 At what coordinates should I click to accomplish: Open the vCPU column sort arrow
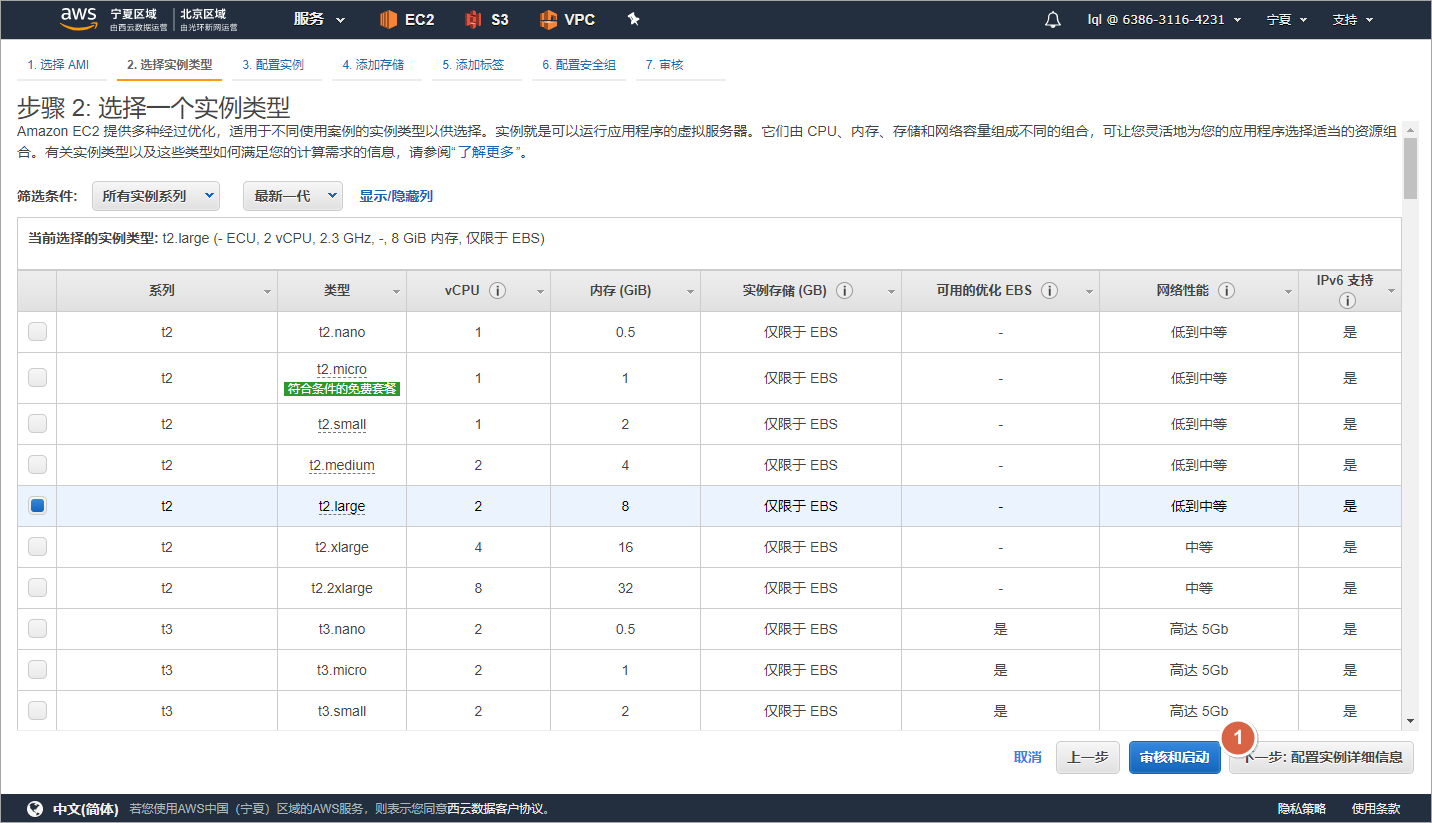click(x=540, y=292)
